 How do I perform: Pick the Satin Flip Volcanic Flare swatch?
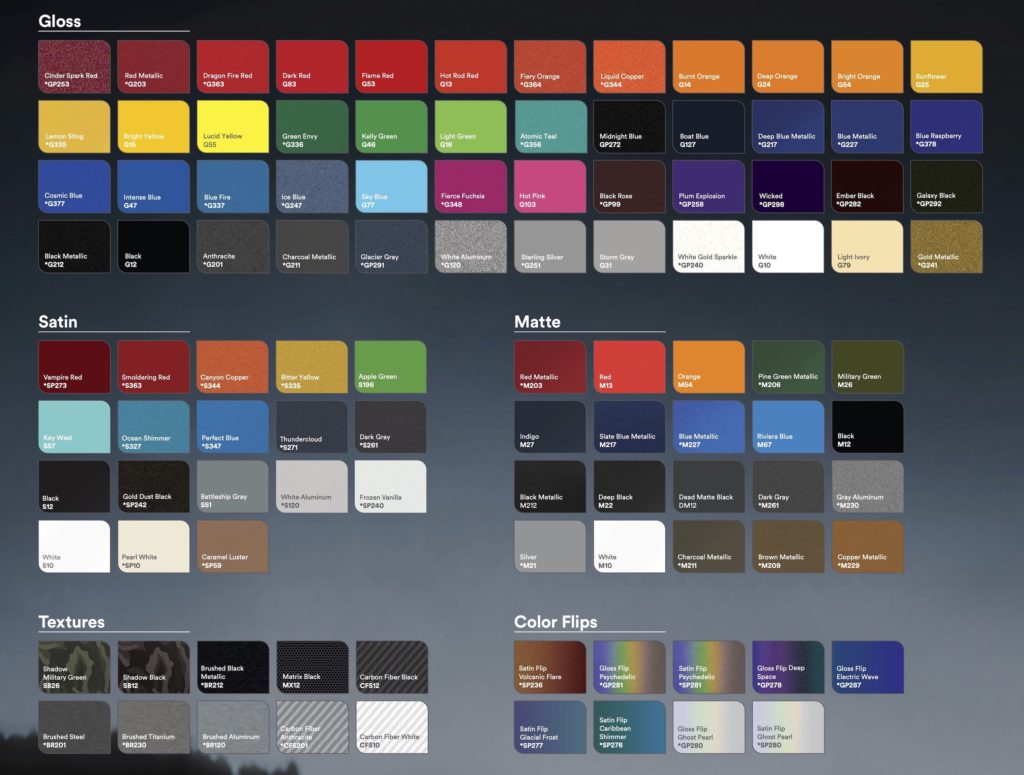(x=550, y=667)
